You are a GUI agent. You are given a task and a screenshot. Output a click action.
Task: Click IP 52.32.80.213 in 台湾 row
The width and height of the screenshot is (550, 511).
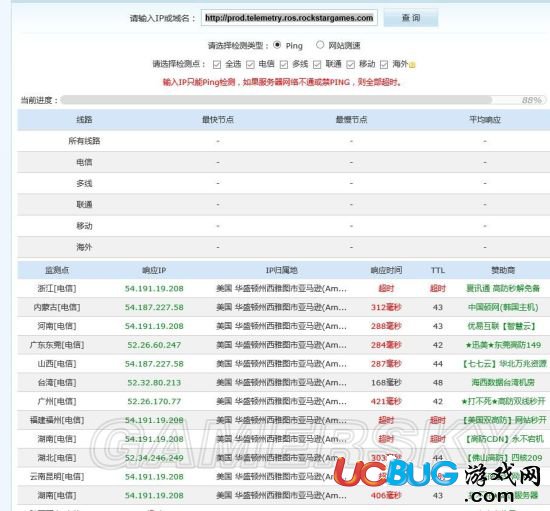(154, 383)
